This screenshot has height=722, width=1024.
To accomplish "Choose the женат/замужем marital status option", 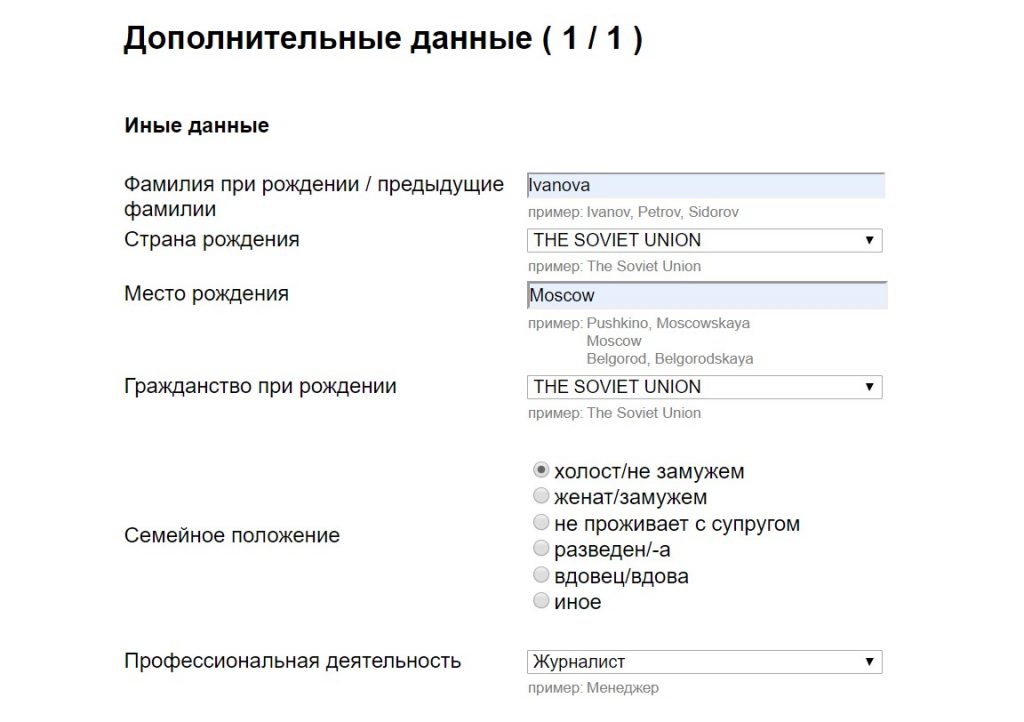I will tap(541, 496).
